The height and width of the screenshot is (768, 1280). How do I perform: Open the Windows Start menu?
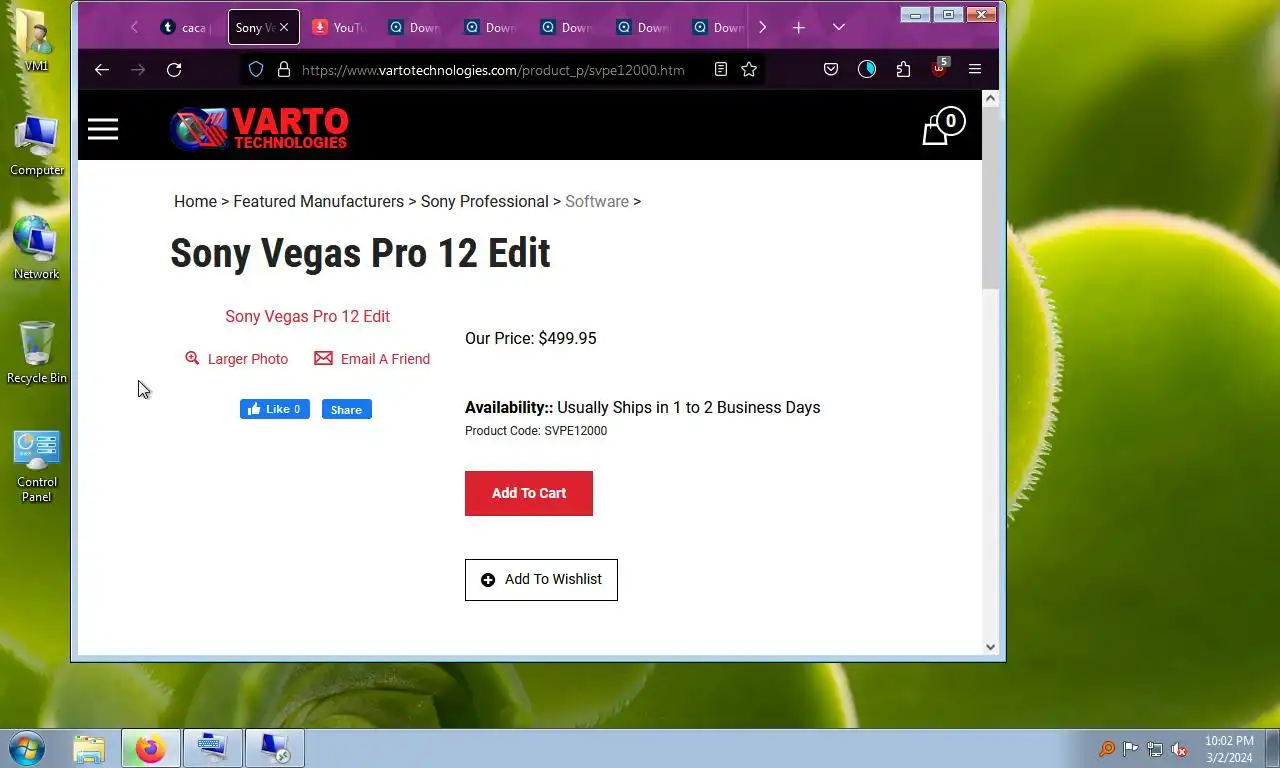27,748
